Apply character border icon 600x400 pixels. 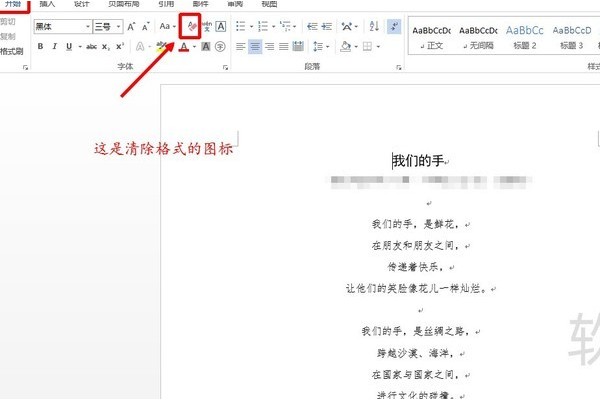pos(221,26)
